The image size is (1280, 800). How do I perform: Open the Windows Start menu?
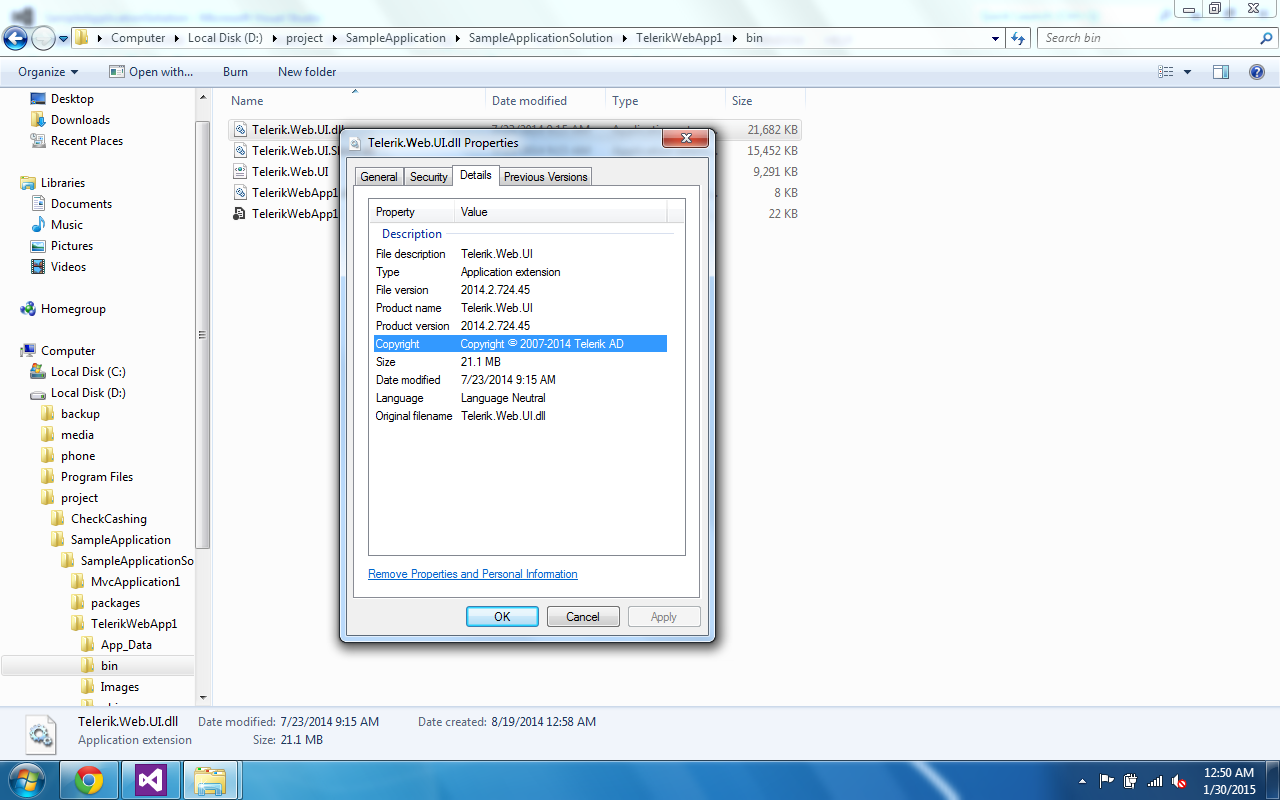(x=26, y=780)
